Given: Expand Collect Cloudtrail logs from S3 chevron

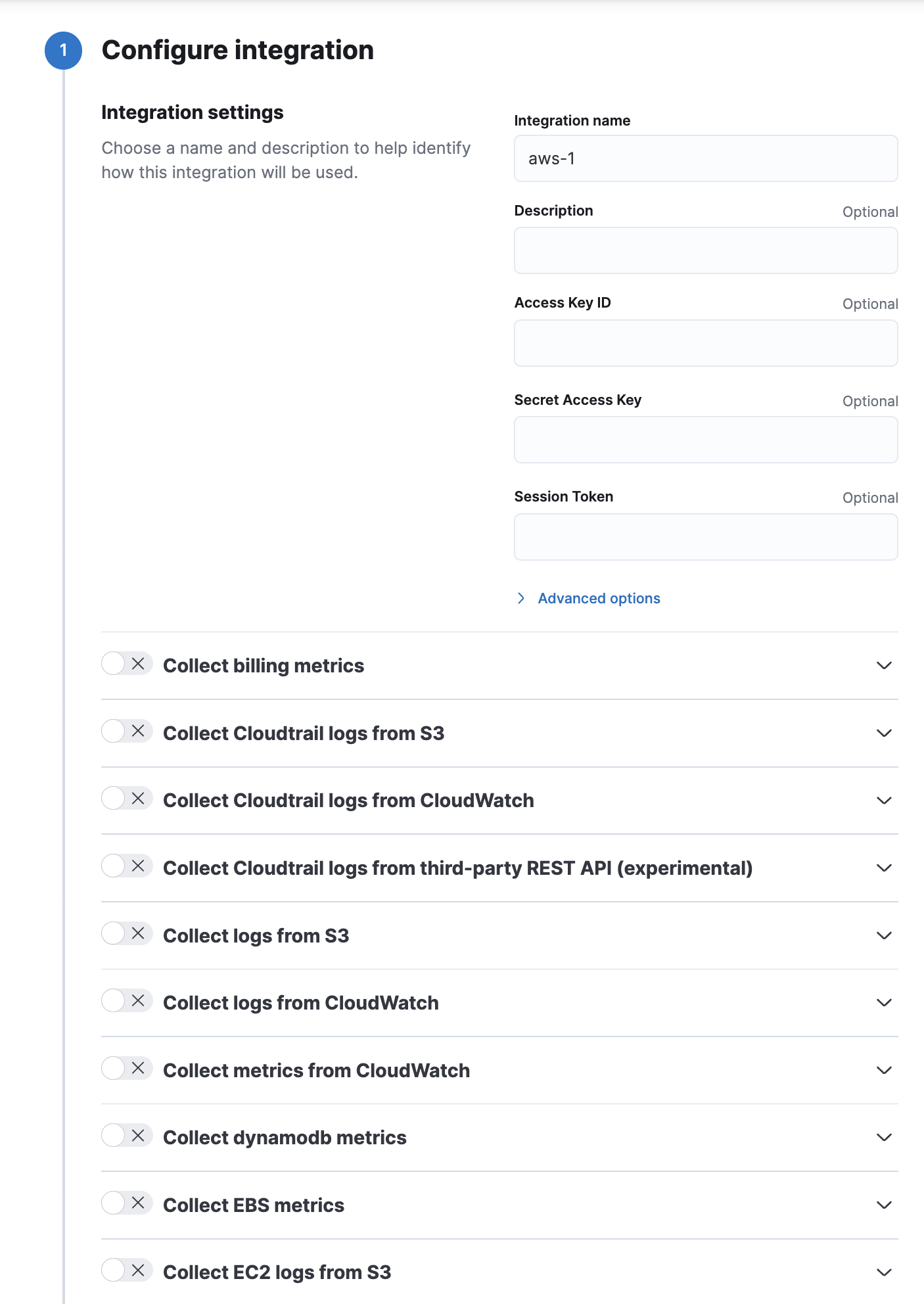Looking at the screenshot, I should point(884,733).
